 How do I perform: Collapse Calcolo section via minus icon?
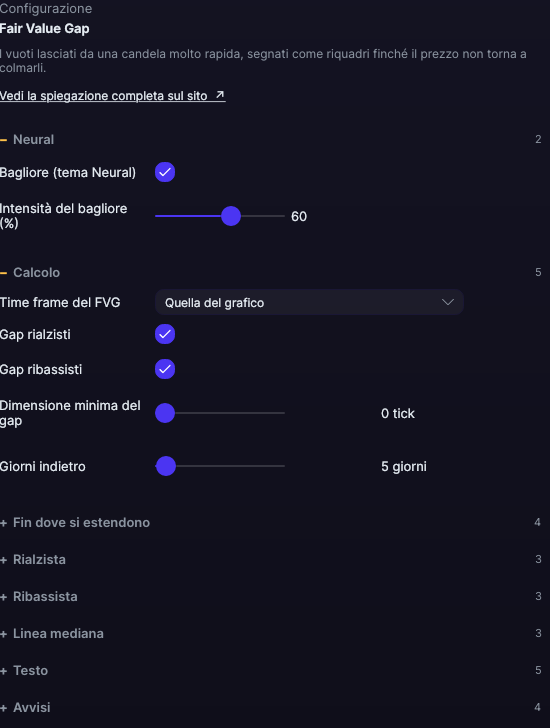[4, 273]
